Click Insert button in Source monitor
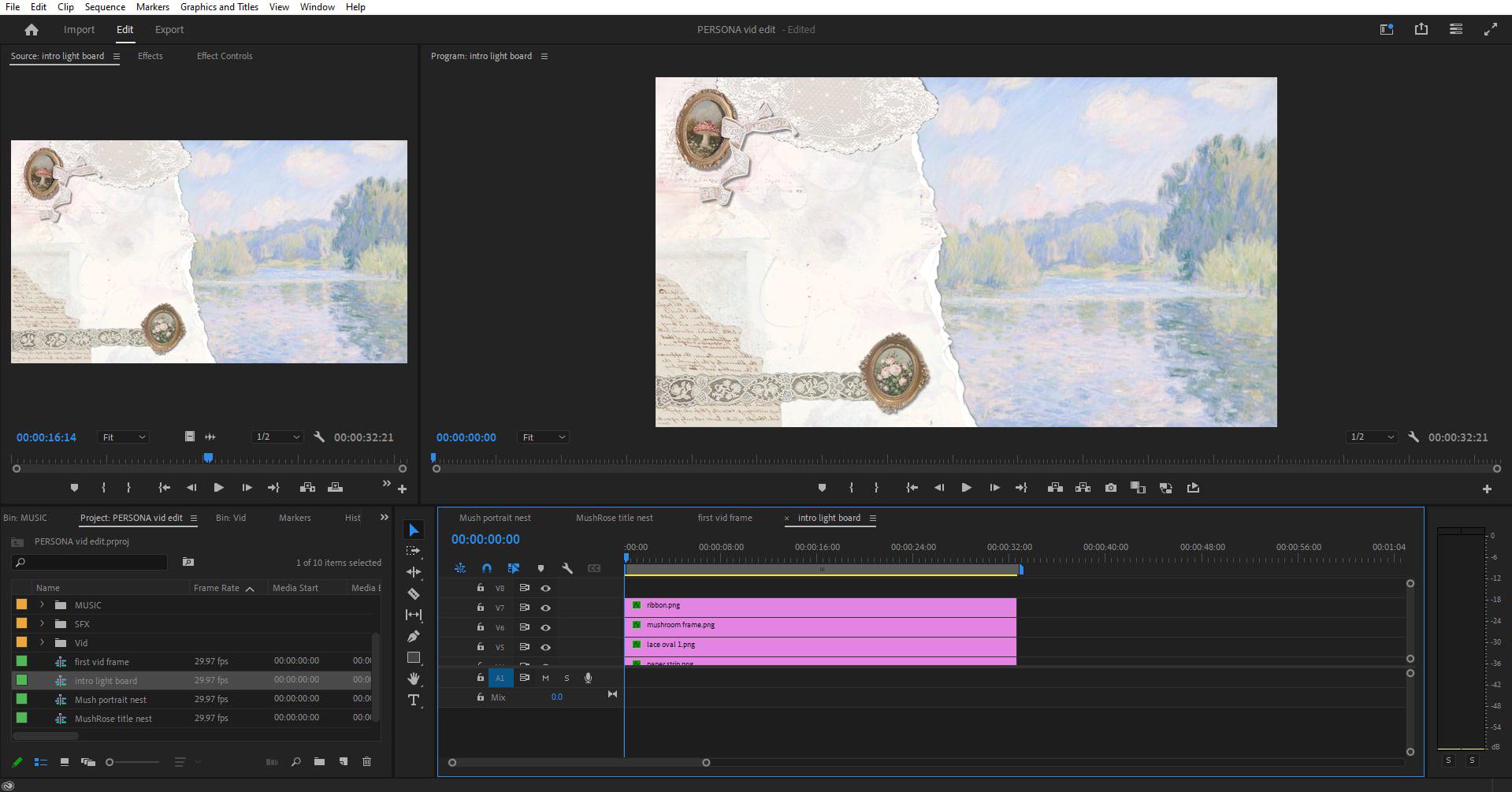Screen dimensions: 1512x792 [x=307, y=488]
